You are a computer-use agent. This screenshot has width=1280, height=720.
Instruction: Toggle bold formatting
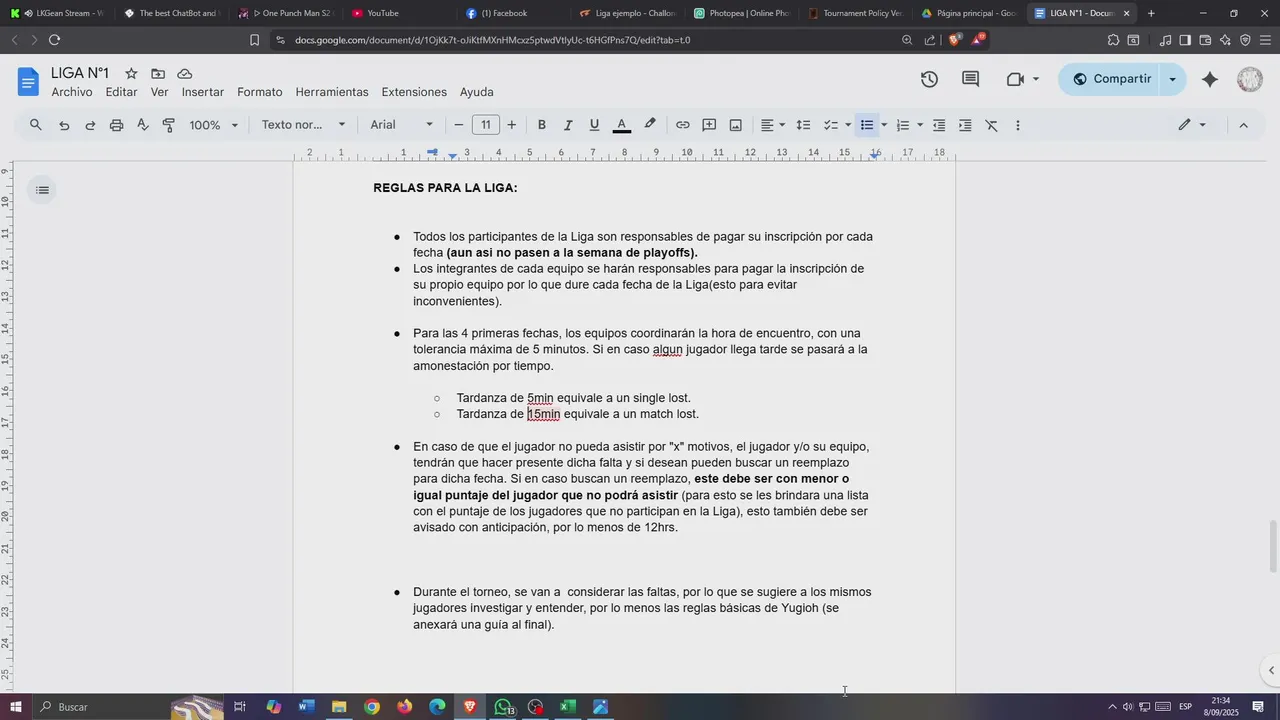point(542,125)
